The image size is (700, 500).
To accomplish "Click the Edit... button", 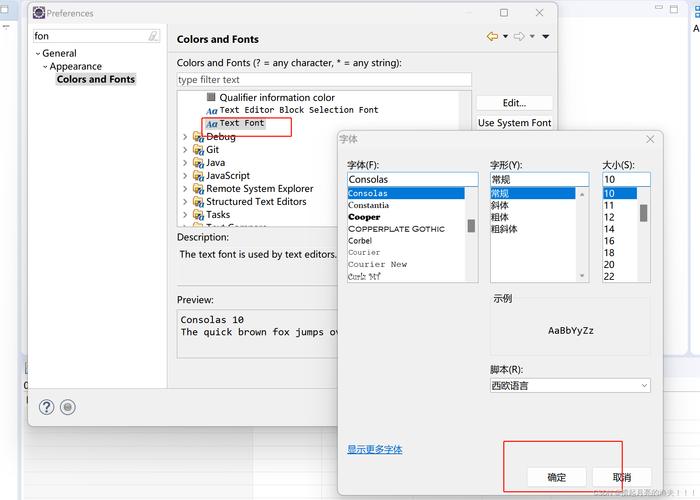I will click(x=514, y=103).
